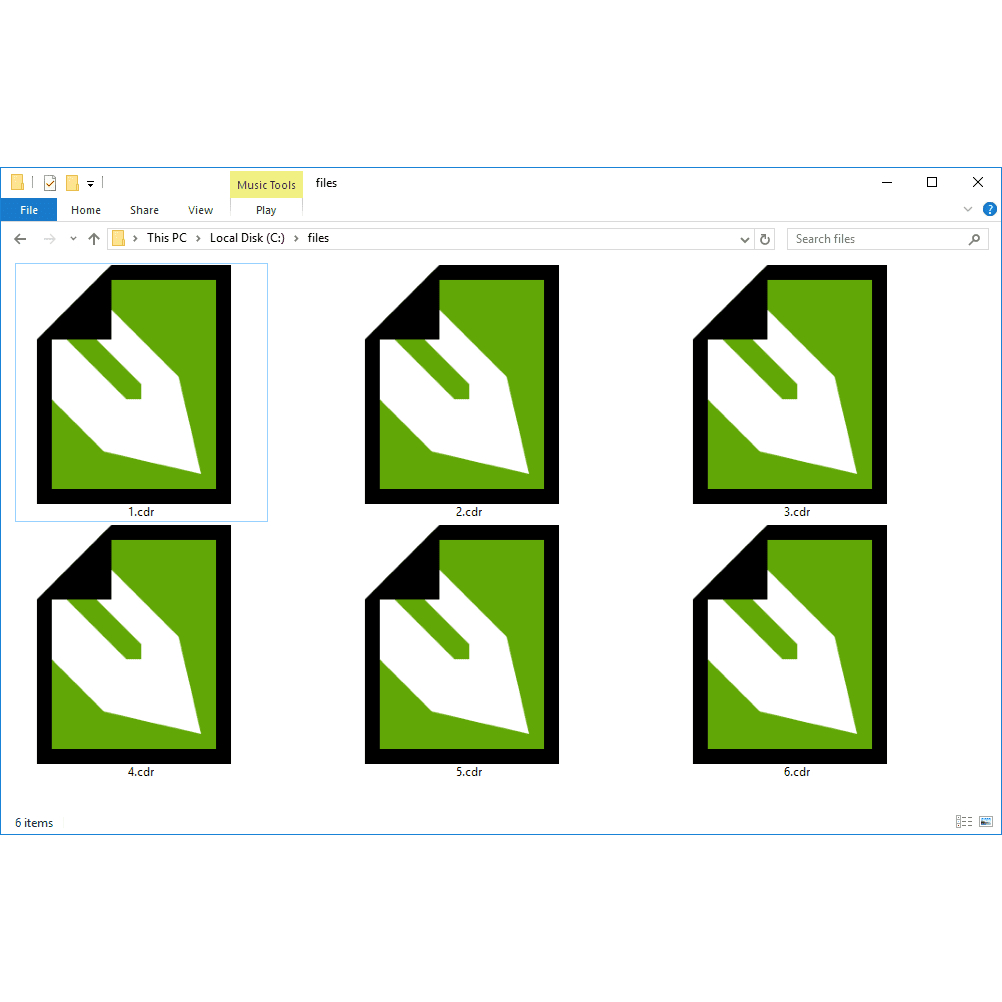
Task: Open recent locations dropdown arrow
Action: (73, 239)
